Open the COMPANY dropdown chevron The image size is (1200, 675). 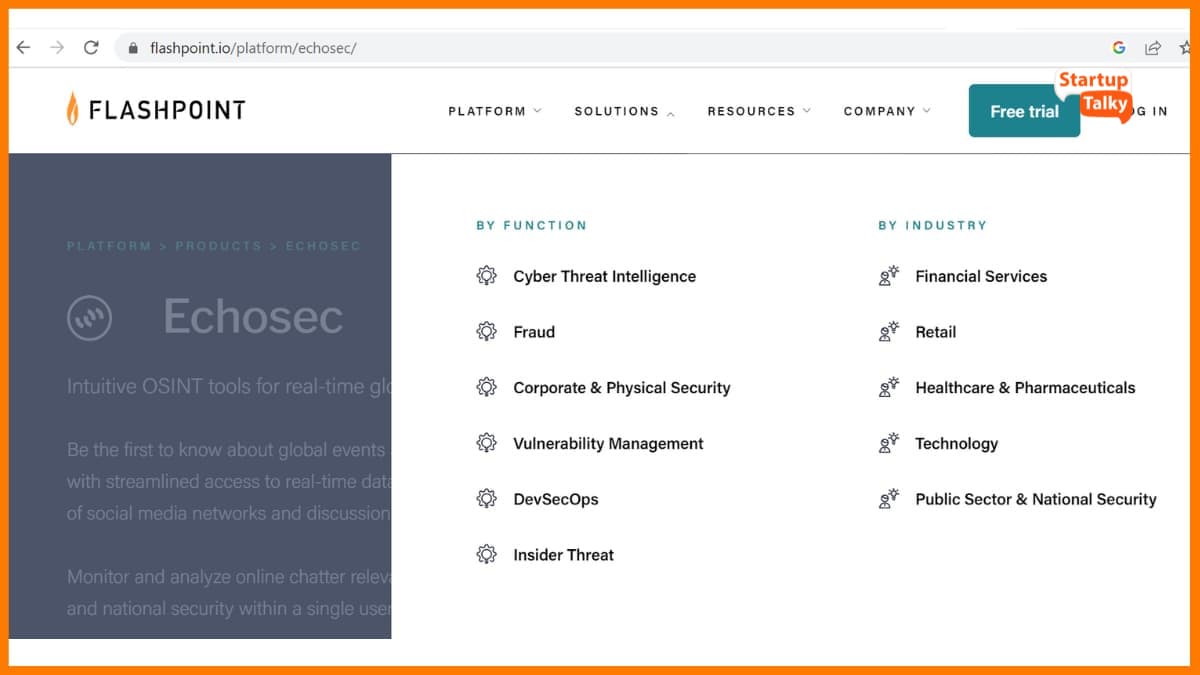point(925,111)
